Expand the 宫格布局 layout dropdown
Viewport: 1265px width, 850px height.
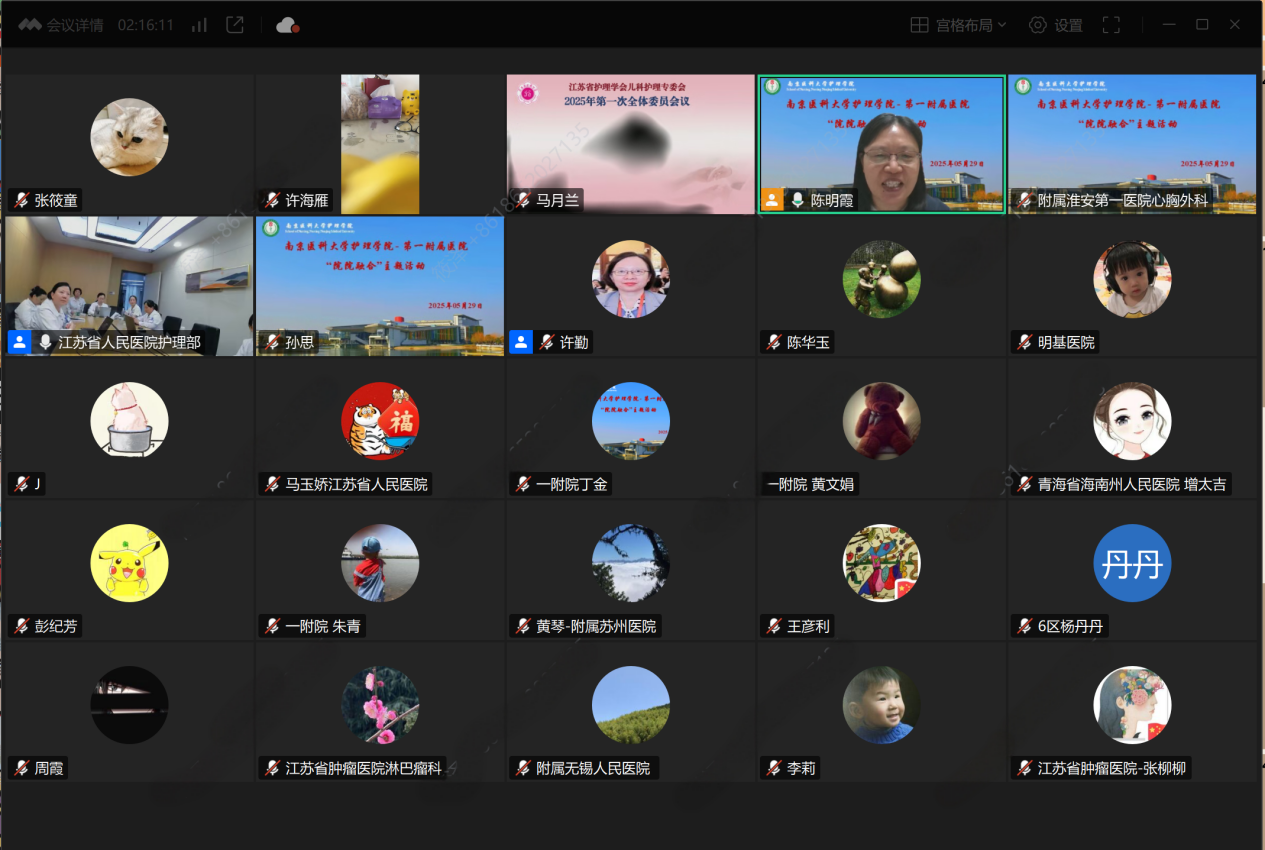(958, 25)
